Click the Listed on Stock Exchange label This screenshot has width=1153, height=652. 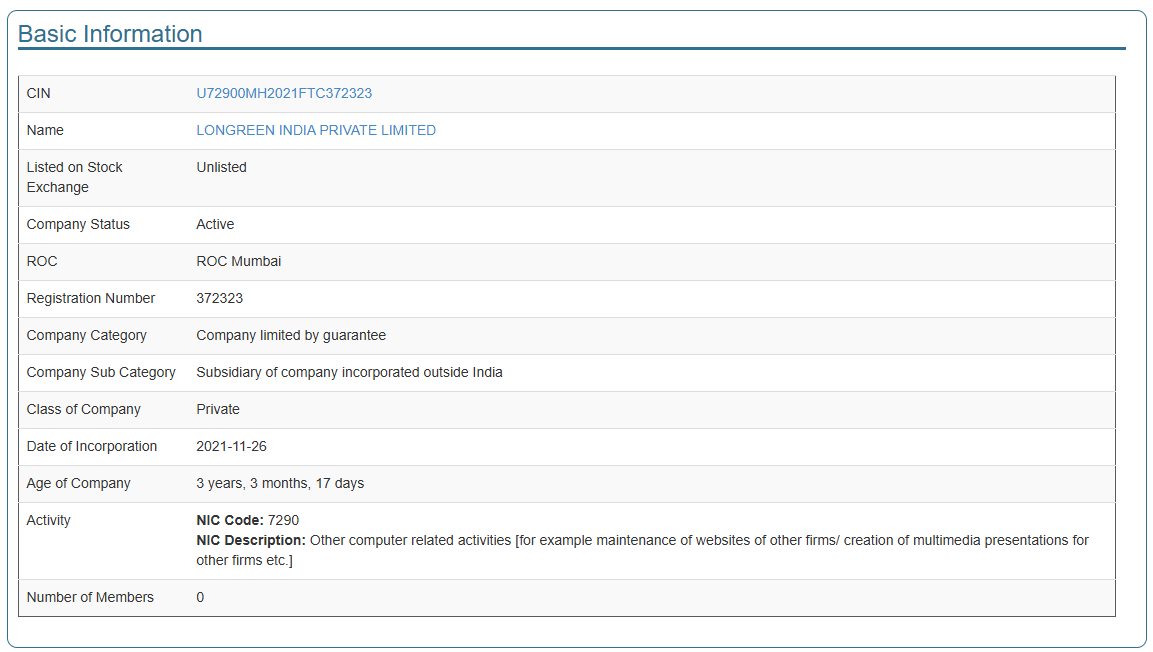click(74, 177)
